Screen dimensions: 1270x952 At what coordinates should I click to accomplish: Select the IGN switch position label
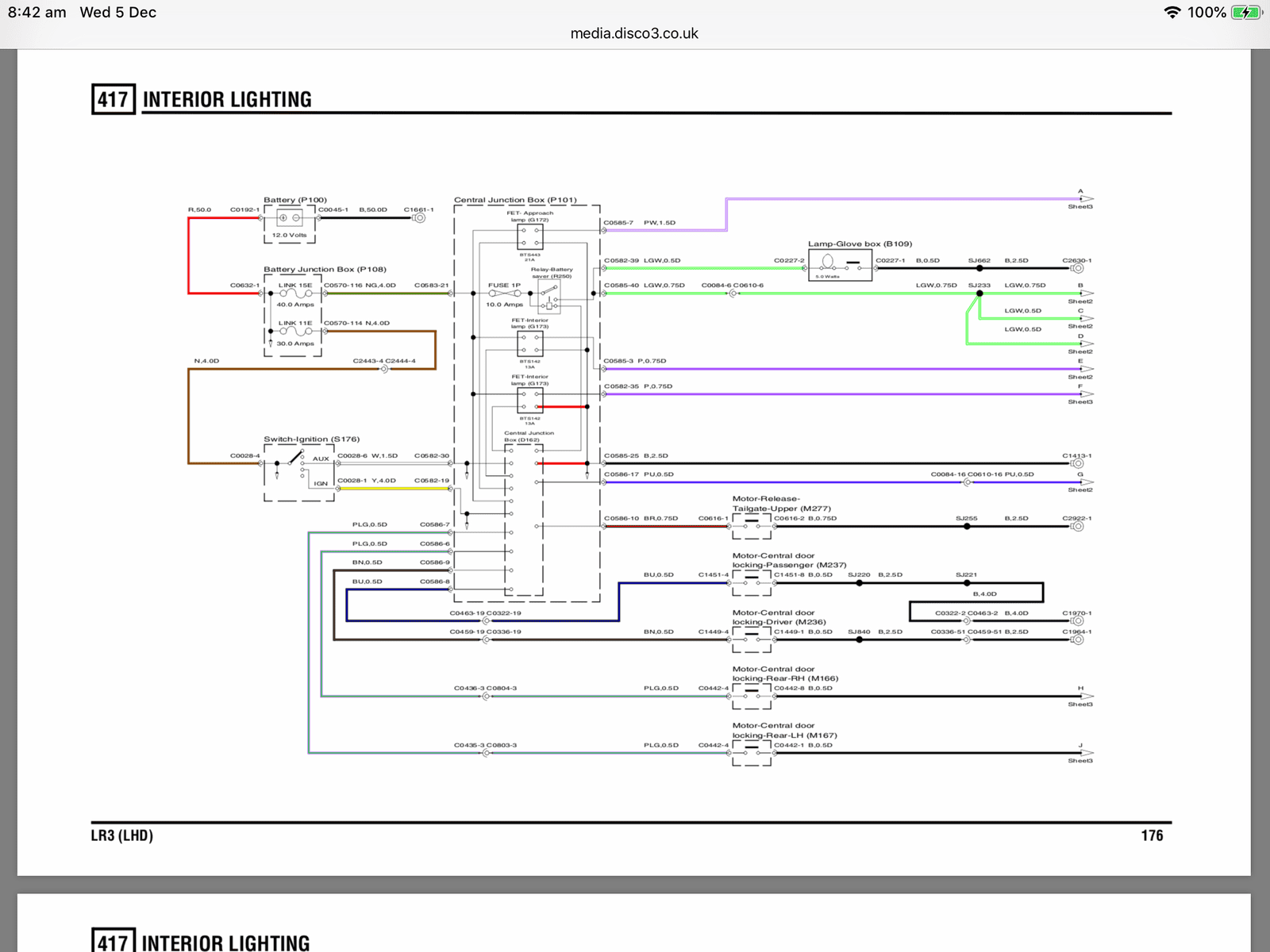pyautogui.click(x=321, y=483)
